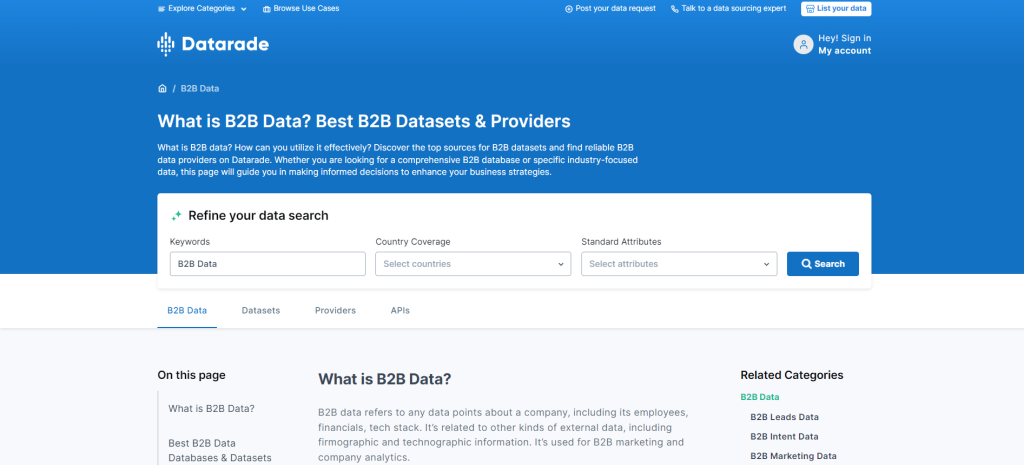Jump to Best B2B Data Databases & Datasets
1024x465 pixels.
click(x=220, y=451)
